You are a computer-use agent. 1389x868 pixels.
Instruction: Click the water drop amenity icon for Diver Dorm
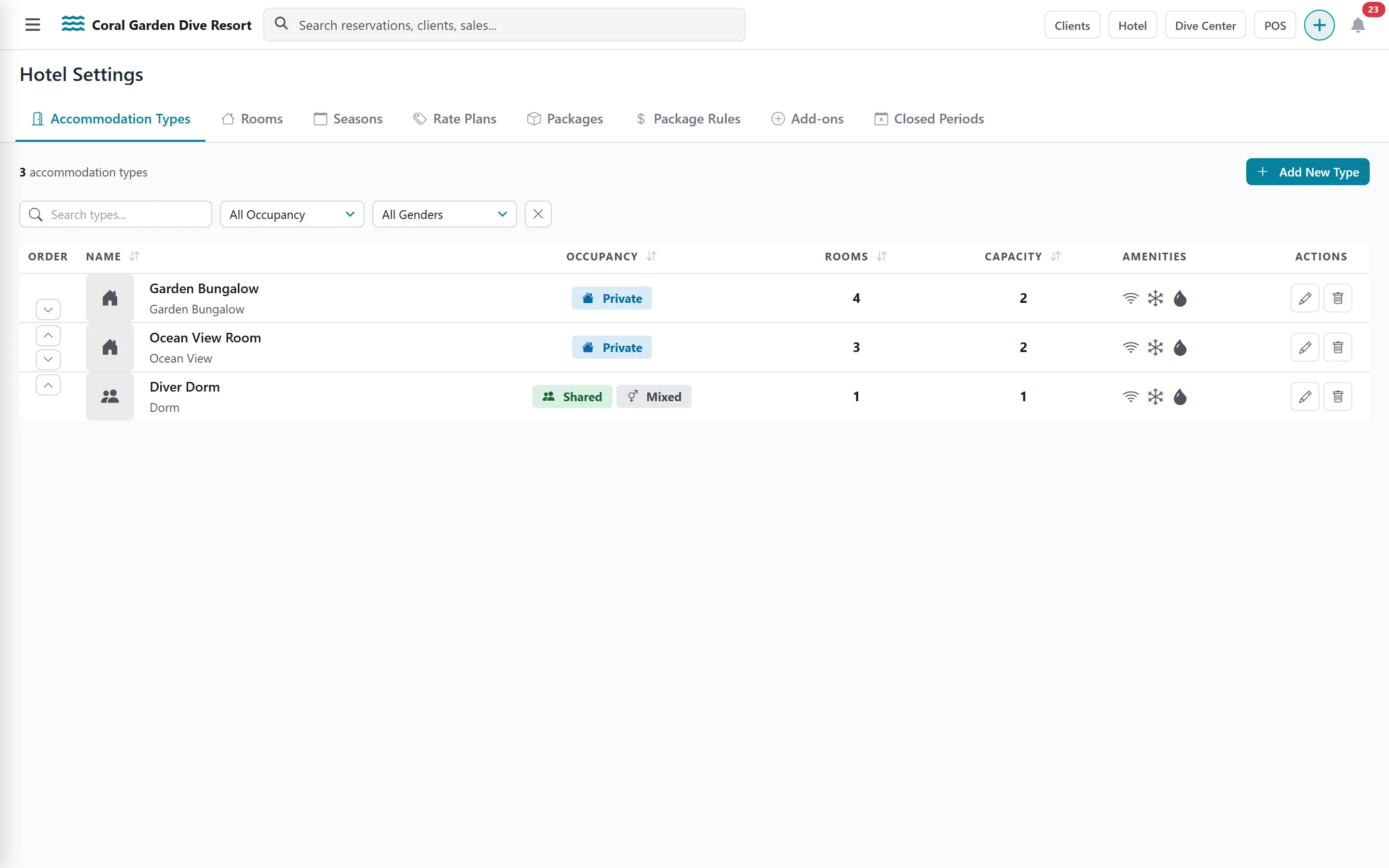click(x=1180, y=397)
